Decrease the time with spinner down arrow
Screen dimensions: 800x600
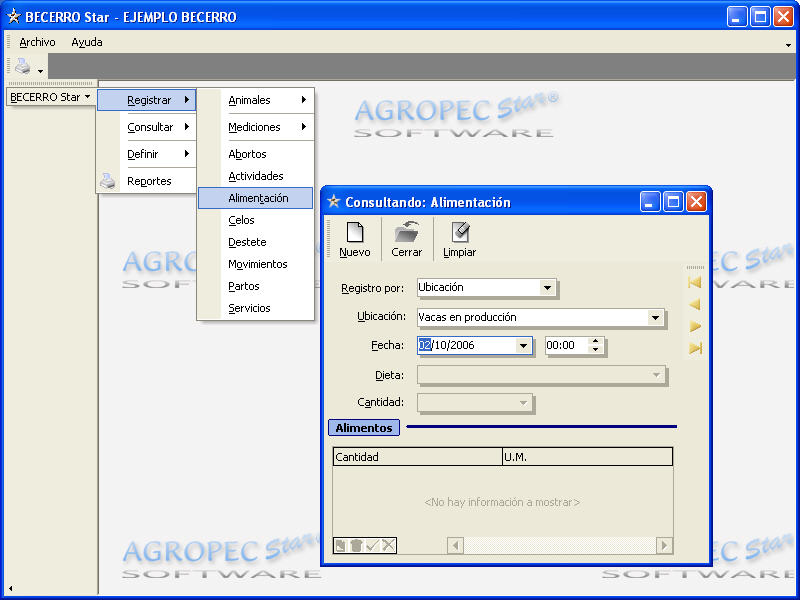point(595,349)
